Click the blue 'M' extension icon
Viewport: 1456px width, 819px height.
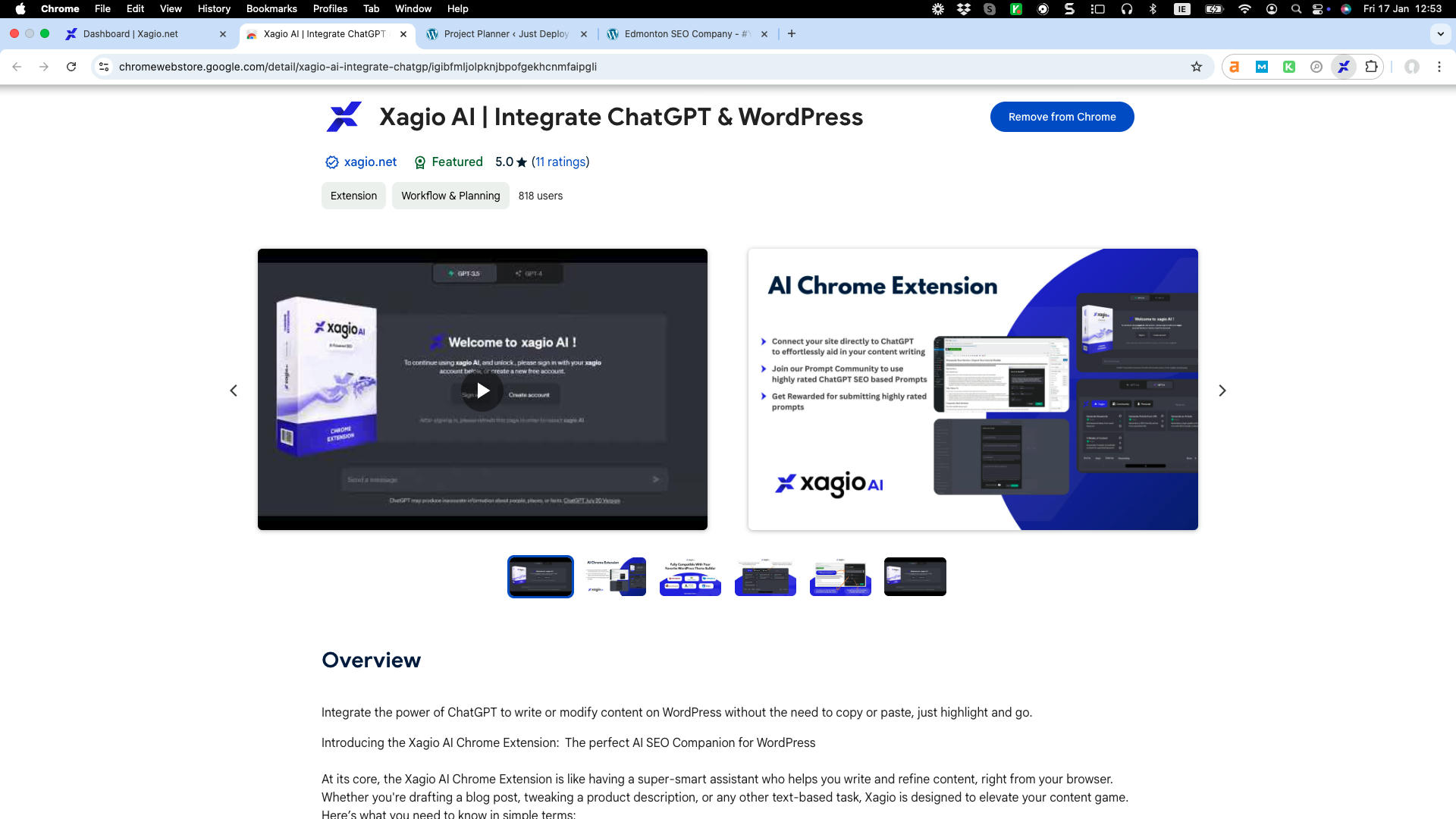pyautogui.click(x=1262, y=67)
